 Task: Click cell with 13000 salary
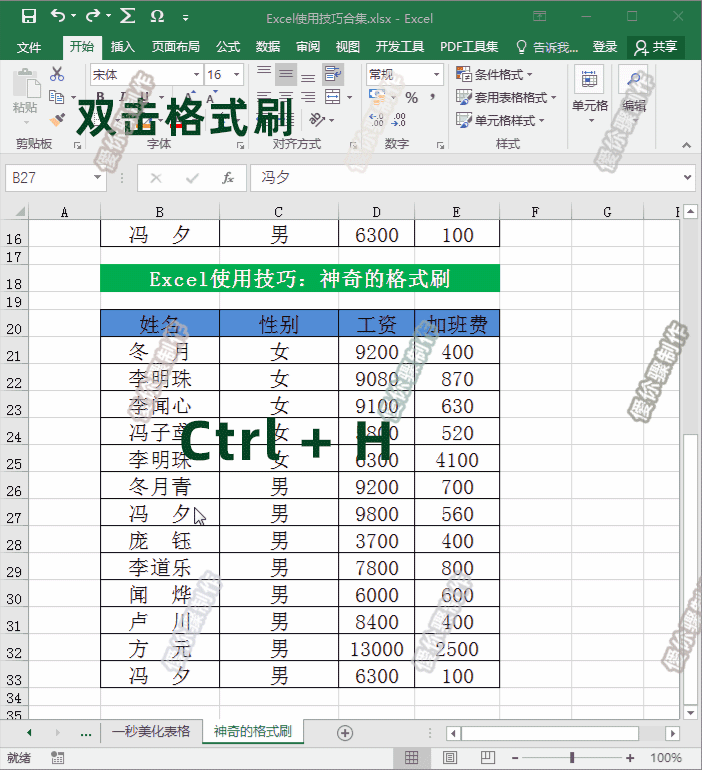point(377,649)
